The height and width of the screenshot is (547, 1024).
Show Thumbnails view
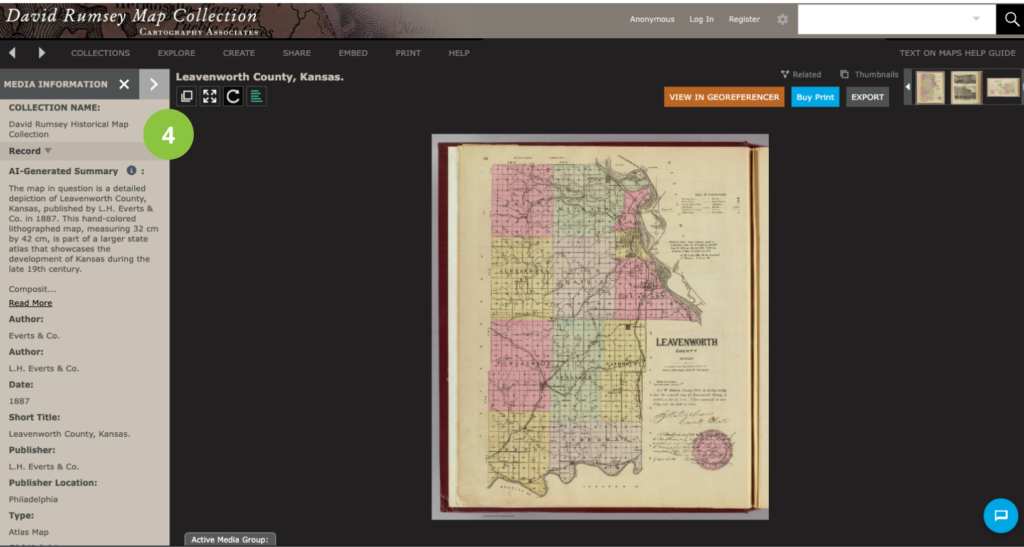point(869,74)
